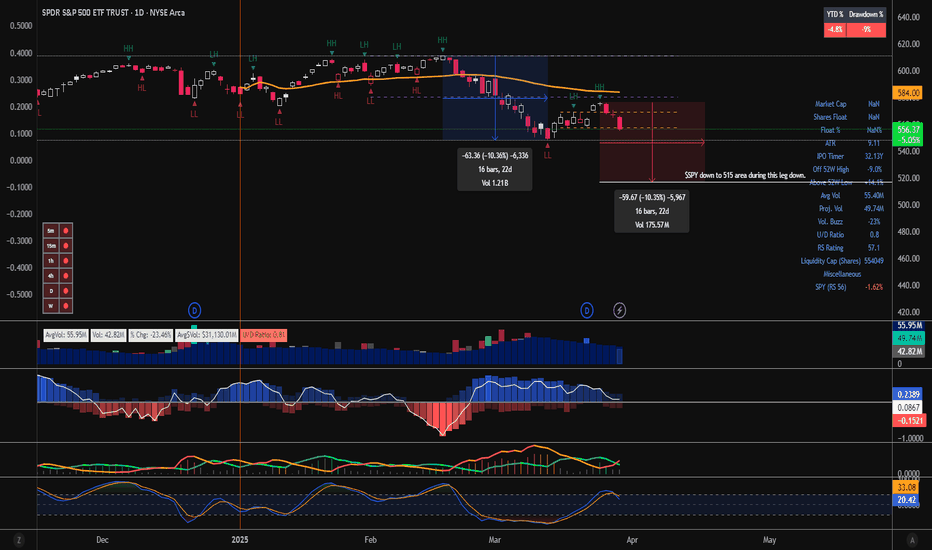The height and width of the screenshot is (550, 932).
Task: Select the 15m cell in timeframe table
Action: click(51, 246)
